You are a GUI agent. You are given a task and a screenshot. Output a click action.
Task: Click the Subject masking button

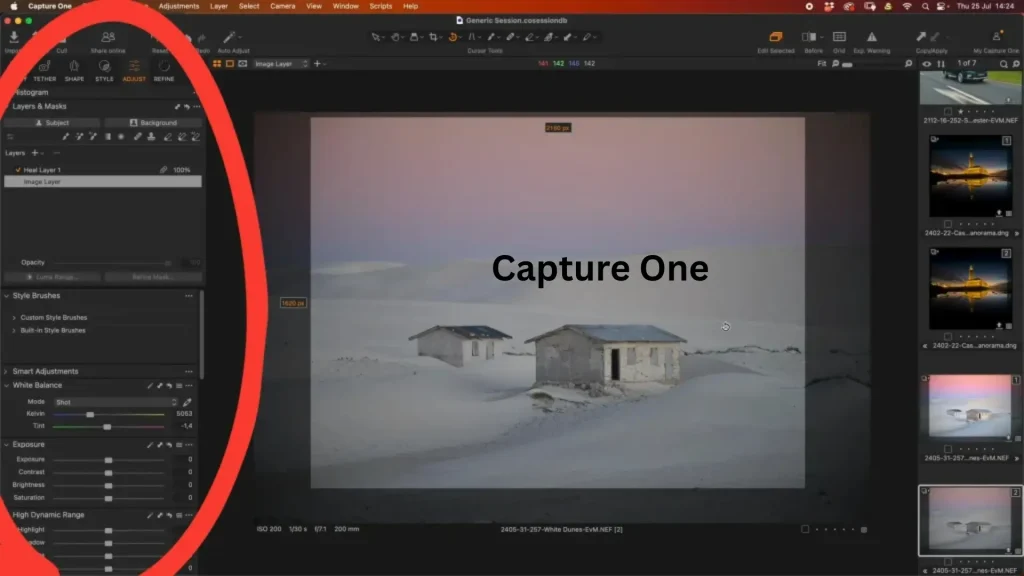pyautogui.click(x=52, y=123)
